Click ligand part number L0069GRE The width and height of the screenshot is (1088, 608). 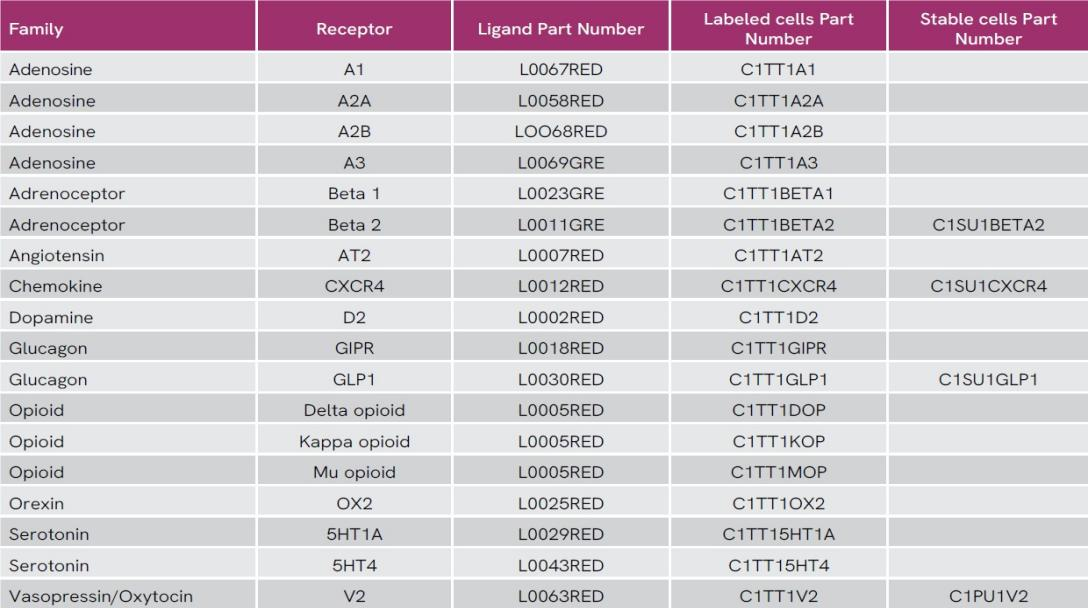click(x=561, y=163)
